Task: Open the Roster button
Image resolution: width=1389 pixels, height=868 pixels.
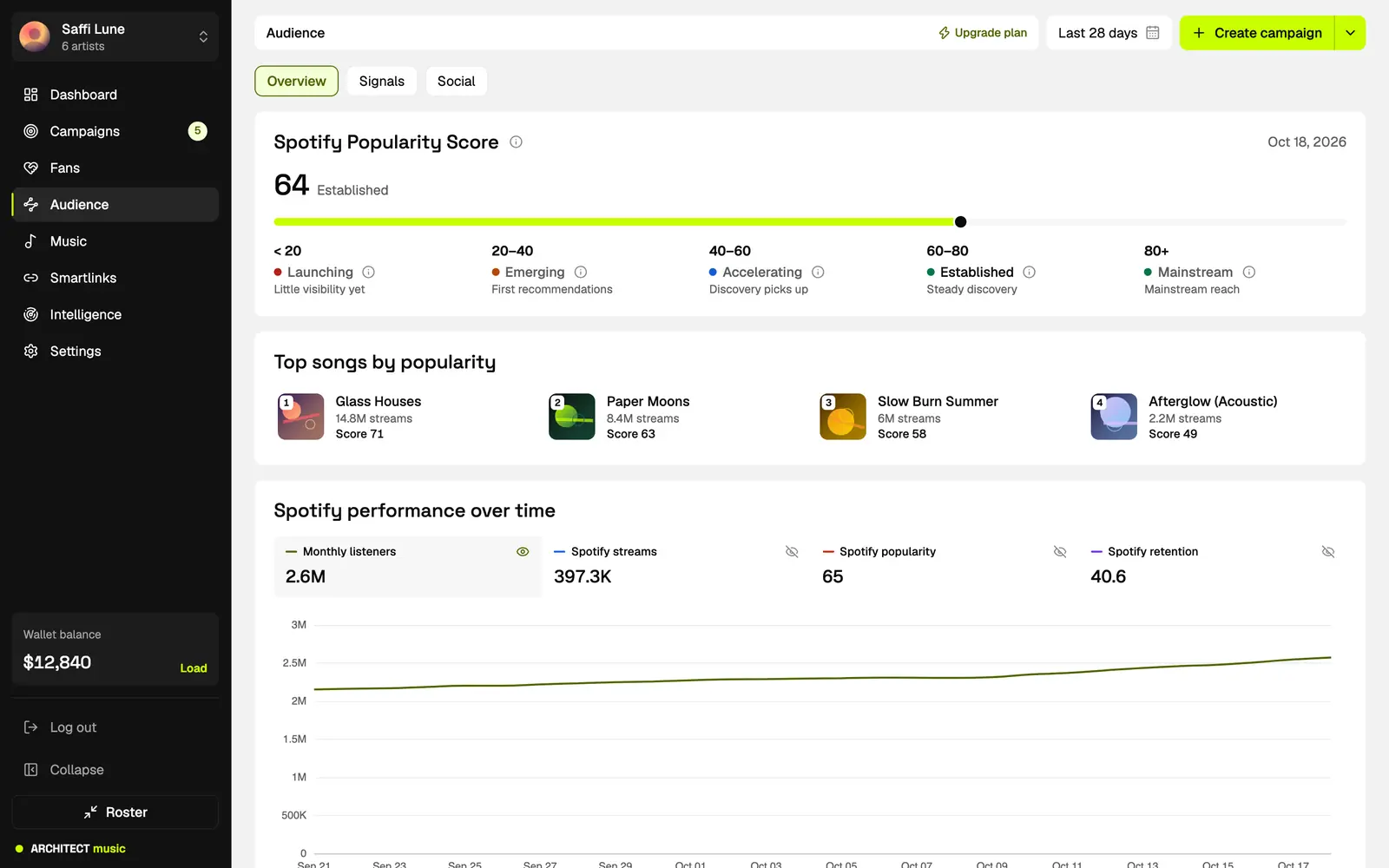Action: tap(115, 812)
